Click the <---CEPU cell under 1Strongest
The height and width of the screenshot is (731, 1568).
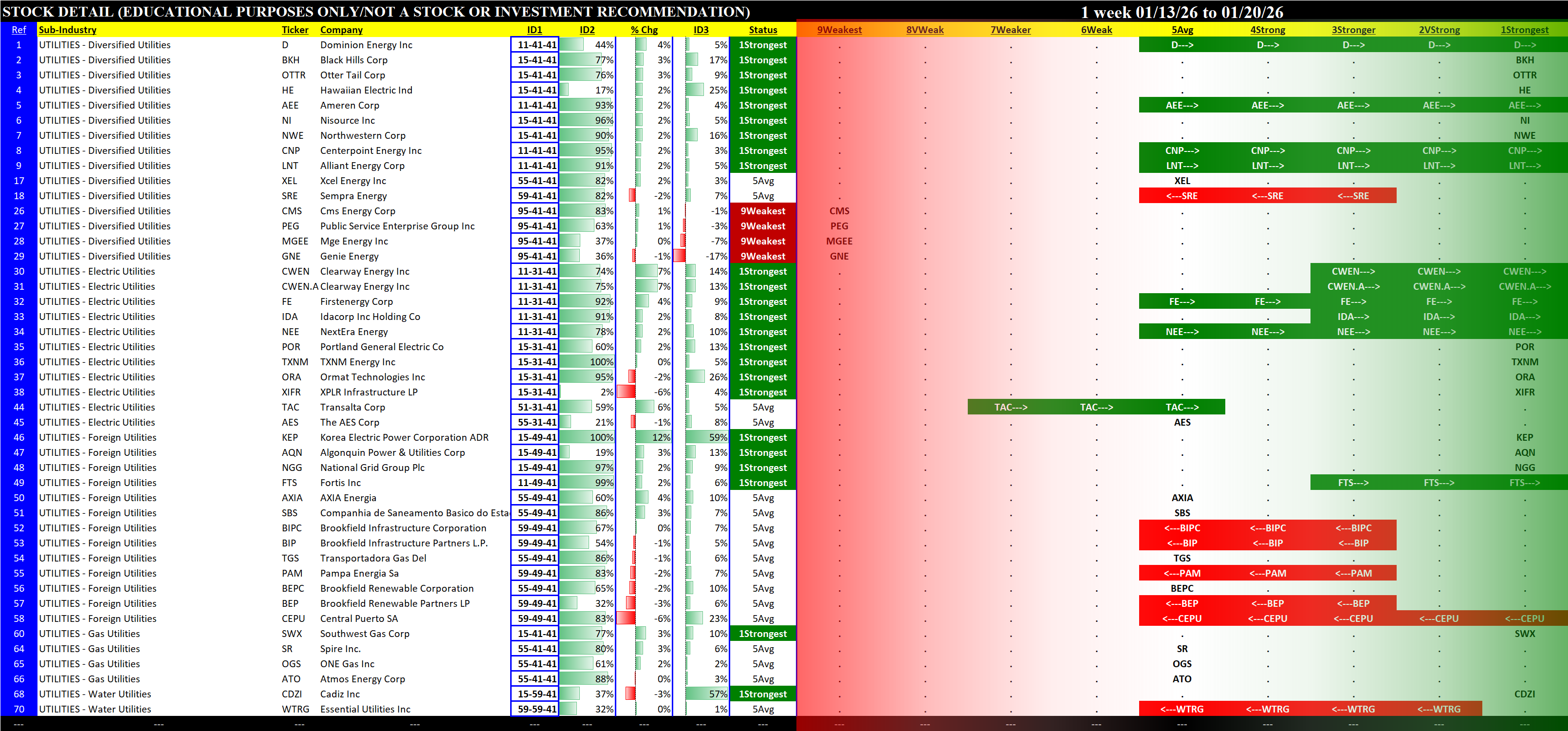tap(1524, 619)
